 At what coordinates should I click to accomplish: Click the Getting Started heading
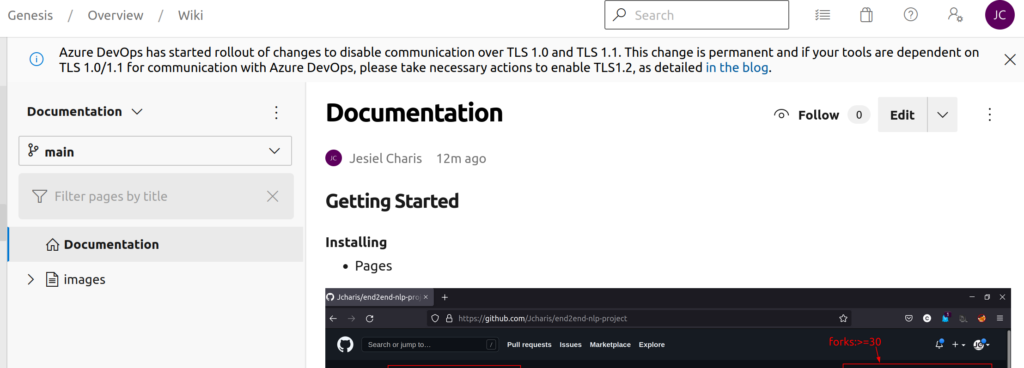pos(392,201)
